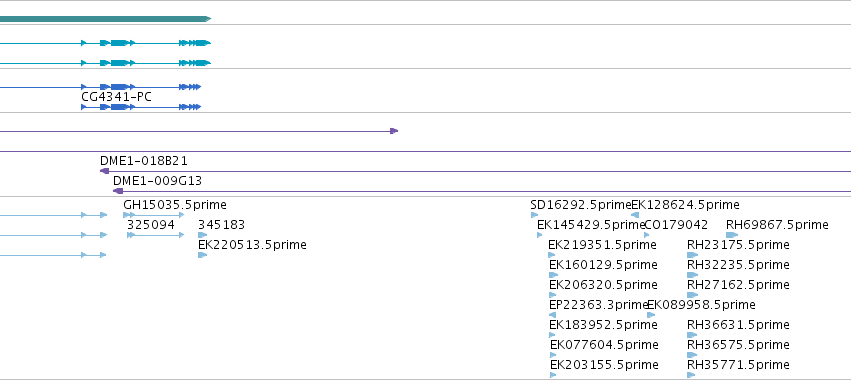
Task: Click the GH15035.5prime EST label
Action: click(175, 205)
